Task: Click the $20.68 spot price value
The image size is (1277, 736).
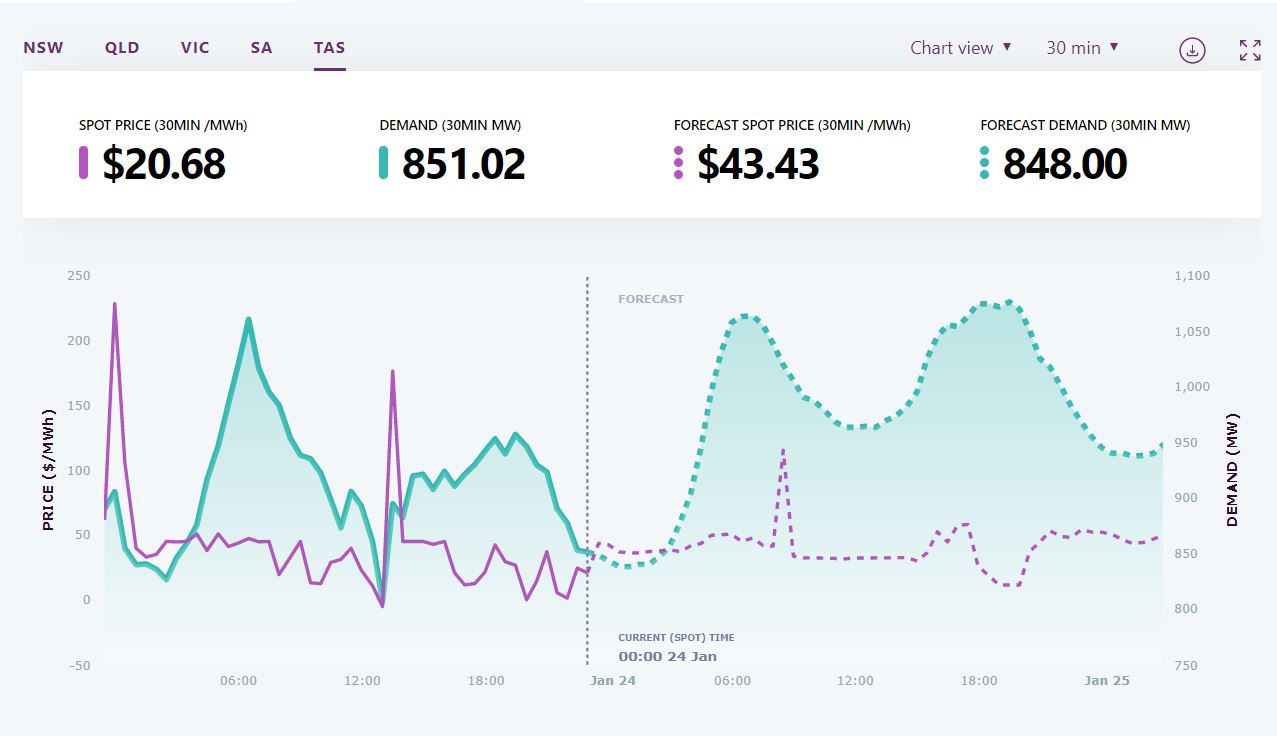Action: [164, 164]
